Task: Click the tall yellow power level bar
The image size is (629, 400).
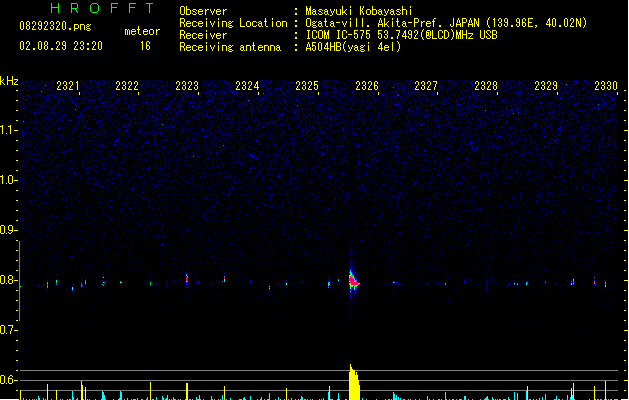Action: 353,384
